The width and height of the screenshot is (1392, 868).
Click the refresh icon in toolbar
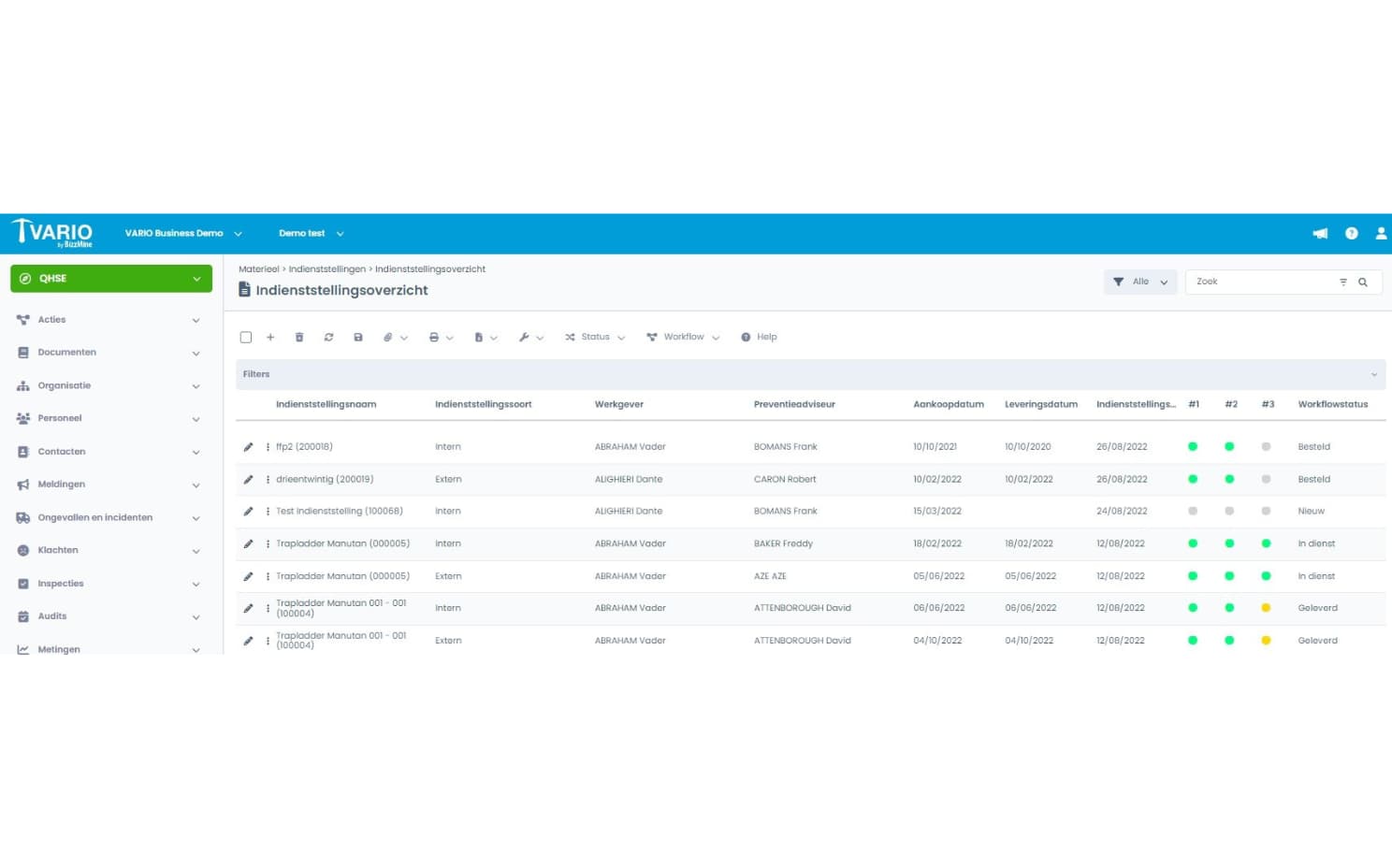pyautogui.click(x=328, y=338)
